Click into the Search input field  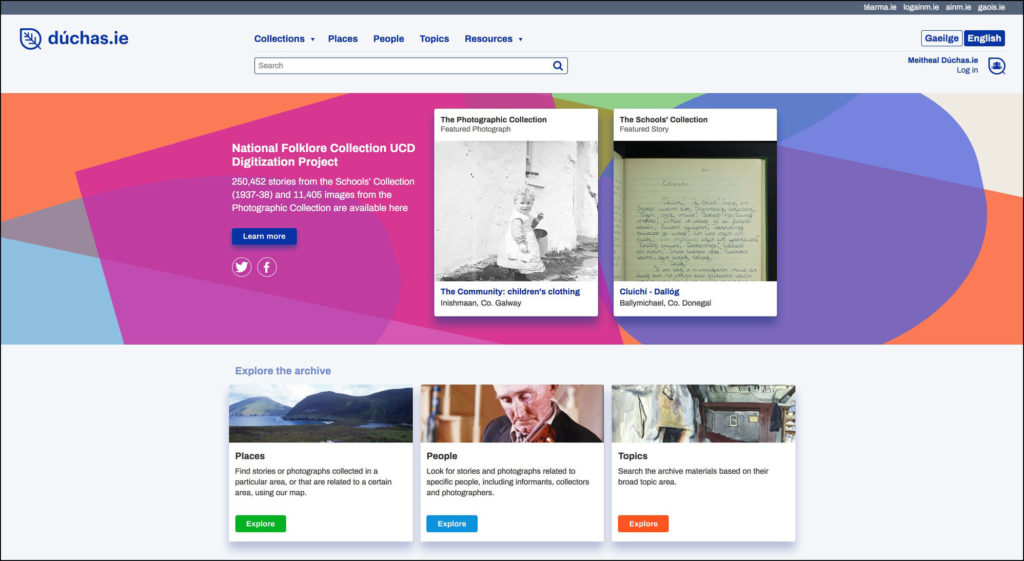(x=400, y=66)
